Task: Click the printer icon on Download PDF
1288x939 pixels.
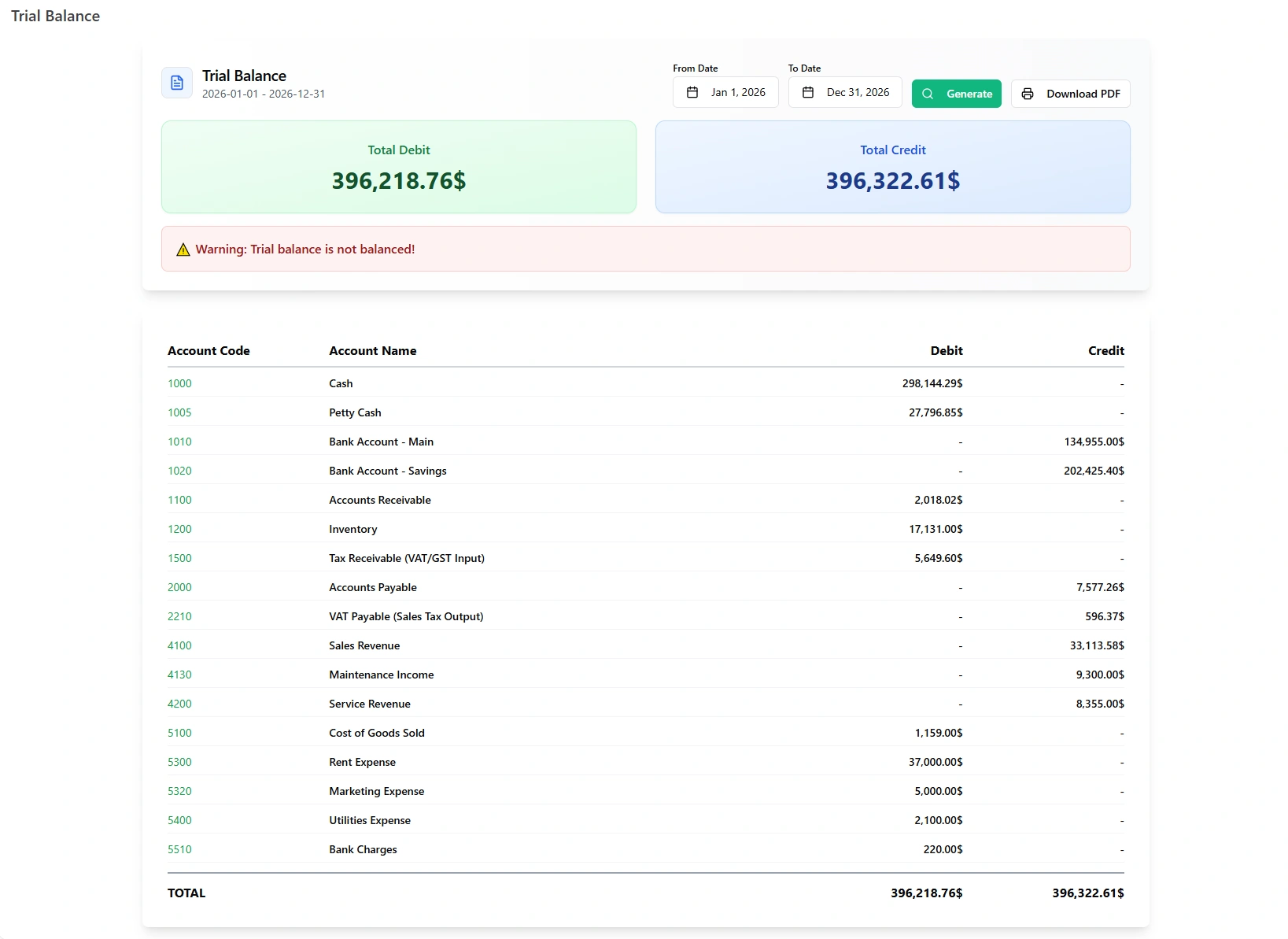Action: pyautogui.click(x=1028, y=94)
